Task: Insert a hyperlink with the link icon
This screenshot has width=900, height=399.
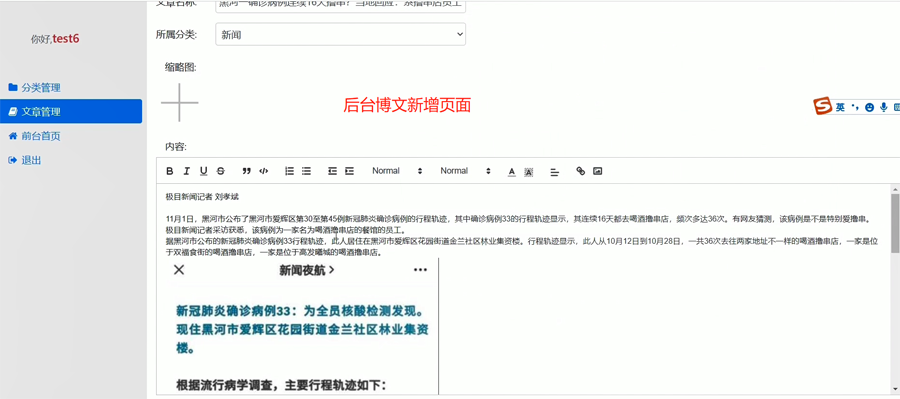Action: point(580,171)
